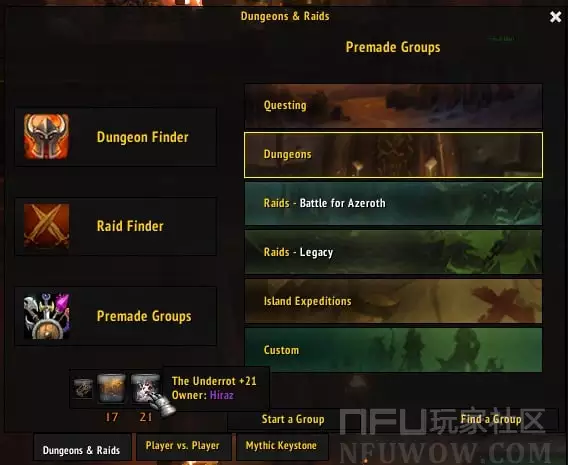The height and width of the screenshot is (465, 568).
Task: Choose Raids - Battle for Azeroth category
Action: point(393,204)
